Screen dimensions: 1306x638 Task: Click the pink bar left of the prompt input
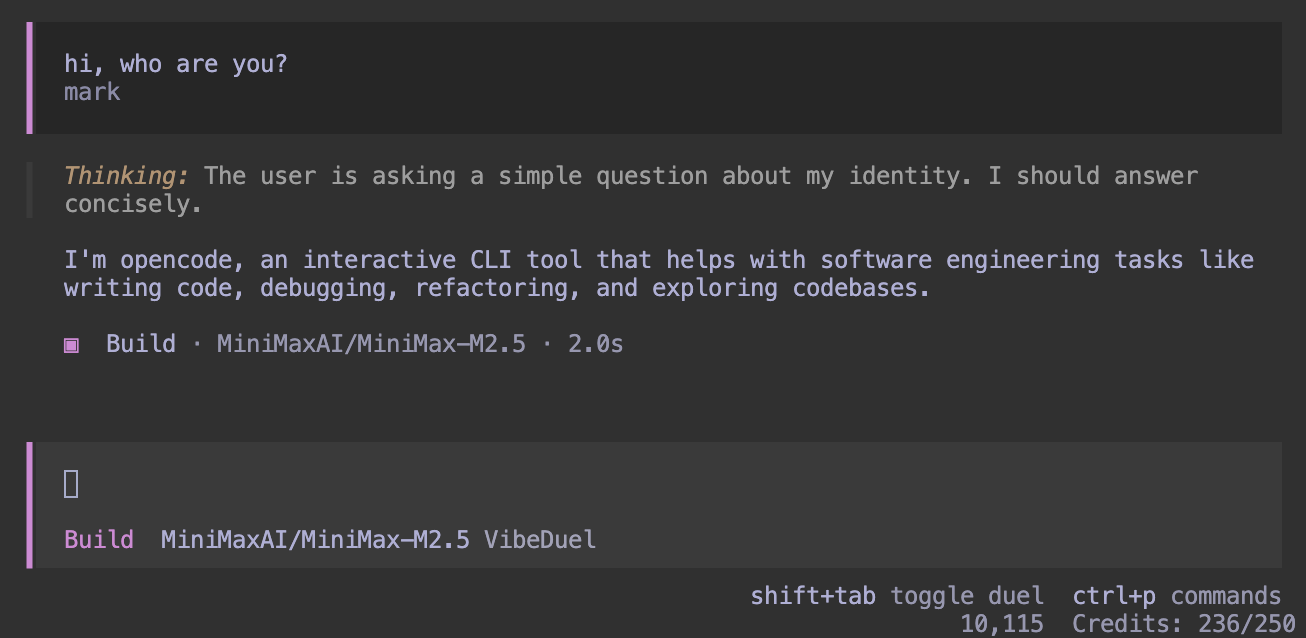[30, 505]
